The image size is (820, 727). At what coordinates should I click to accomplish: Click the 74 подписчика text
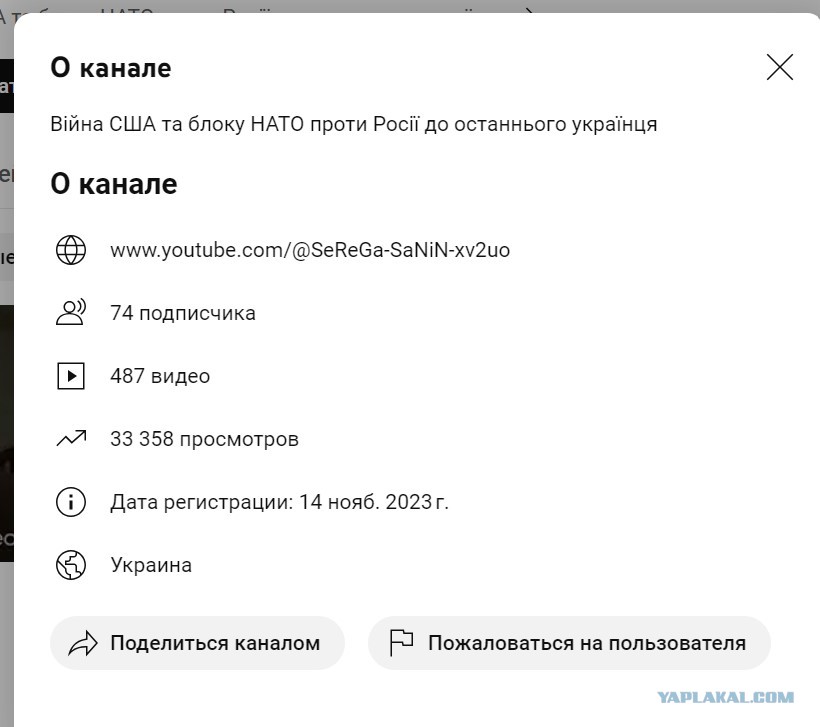[x=183, y=313]
